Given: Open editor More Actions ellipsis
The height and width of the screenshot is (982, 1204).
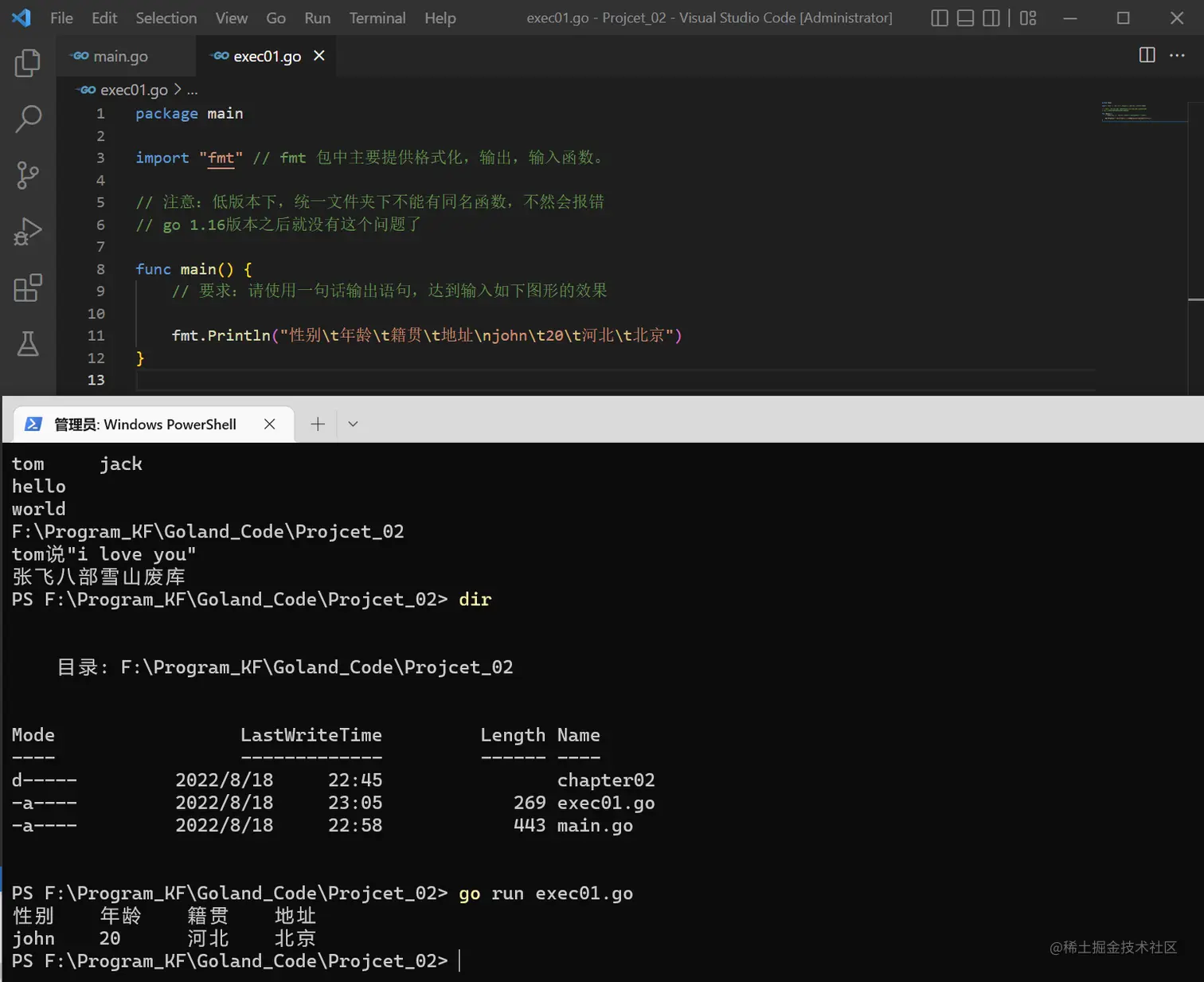Looking at the screenshot, I should coord(1177,55).
